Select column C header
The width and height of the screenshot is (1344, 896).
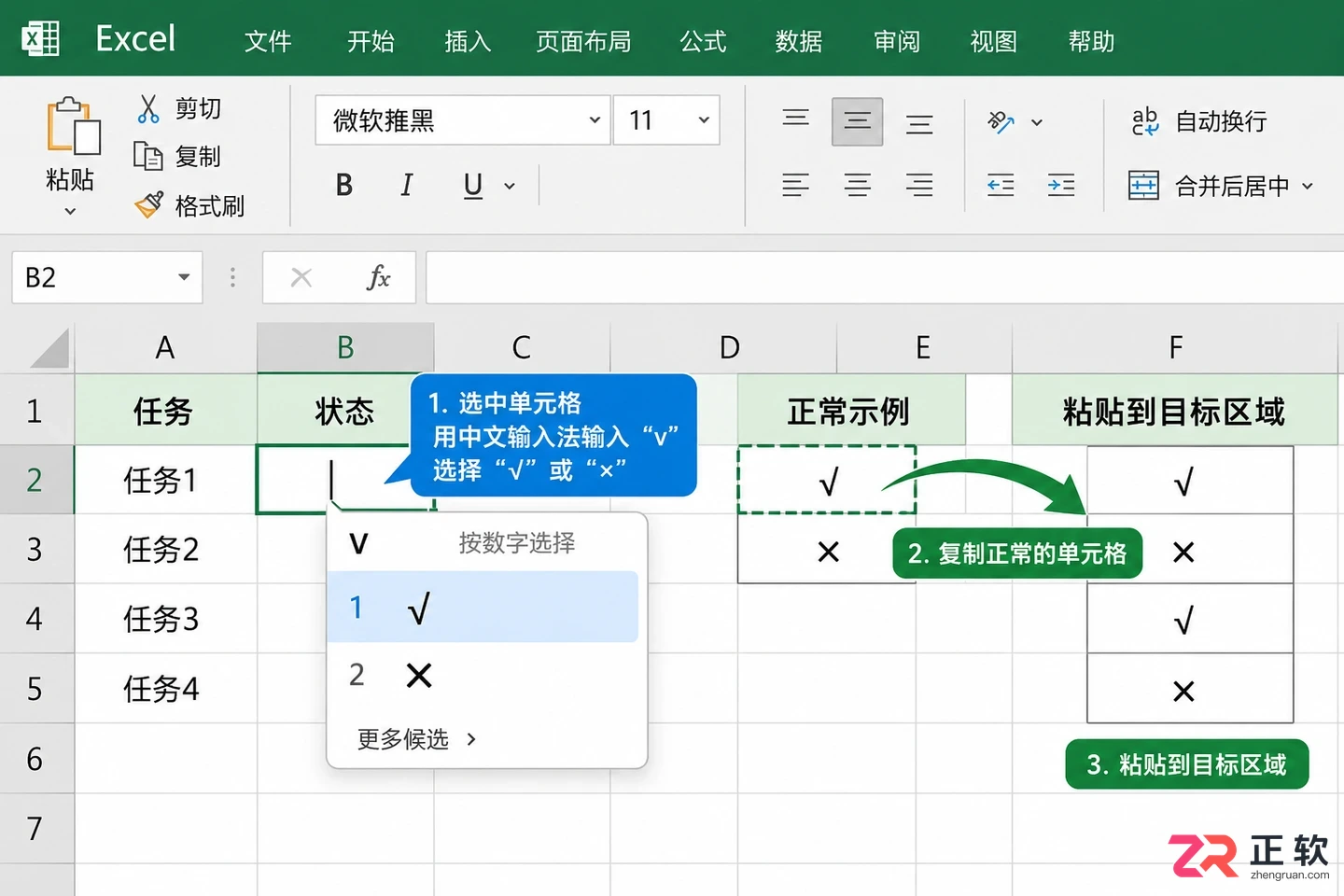(522, 348)
